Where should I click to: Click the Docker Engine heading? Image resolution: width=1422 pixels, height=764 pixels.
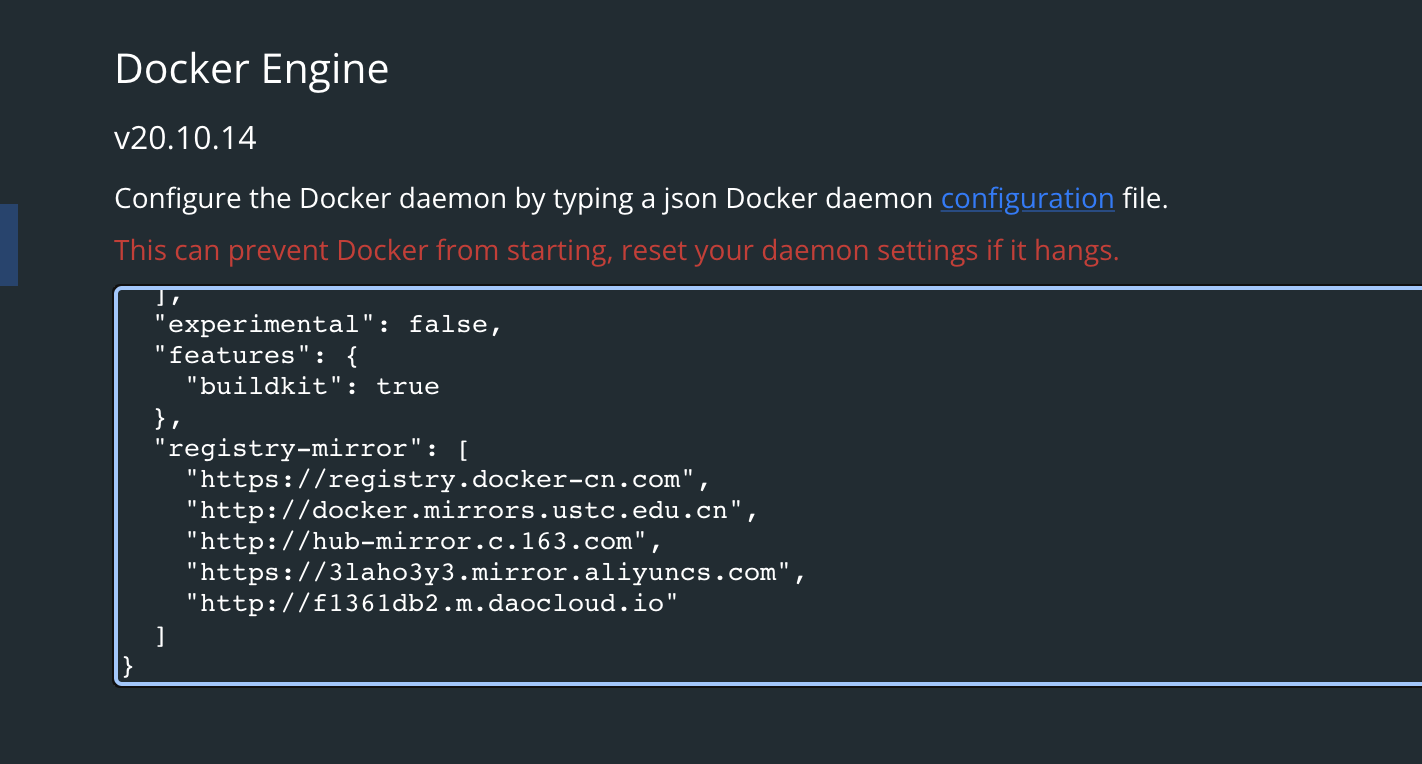251,69
